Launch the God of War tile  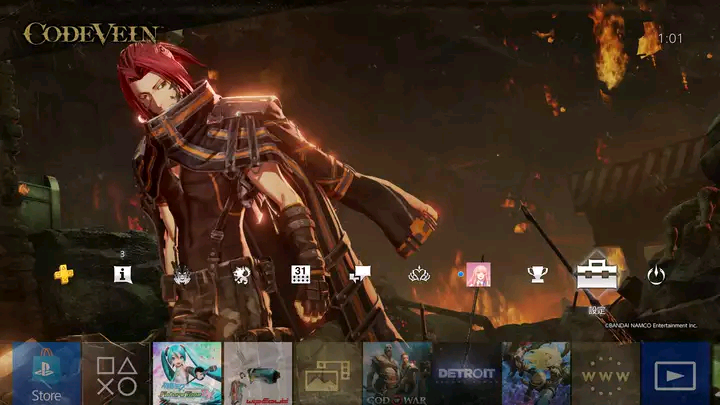tap(397, 373)
